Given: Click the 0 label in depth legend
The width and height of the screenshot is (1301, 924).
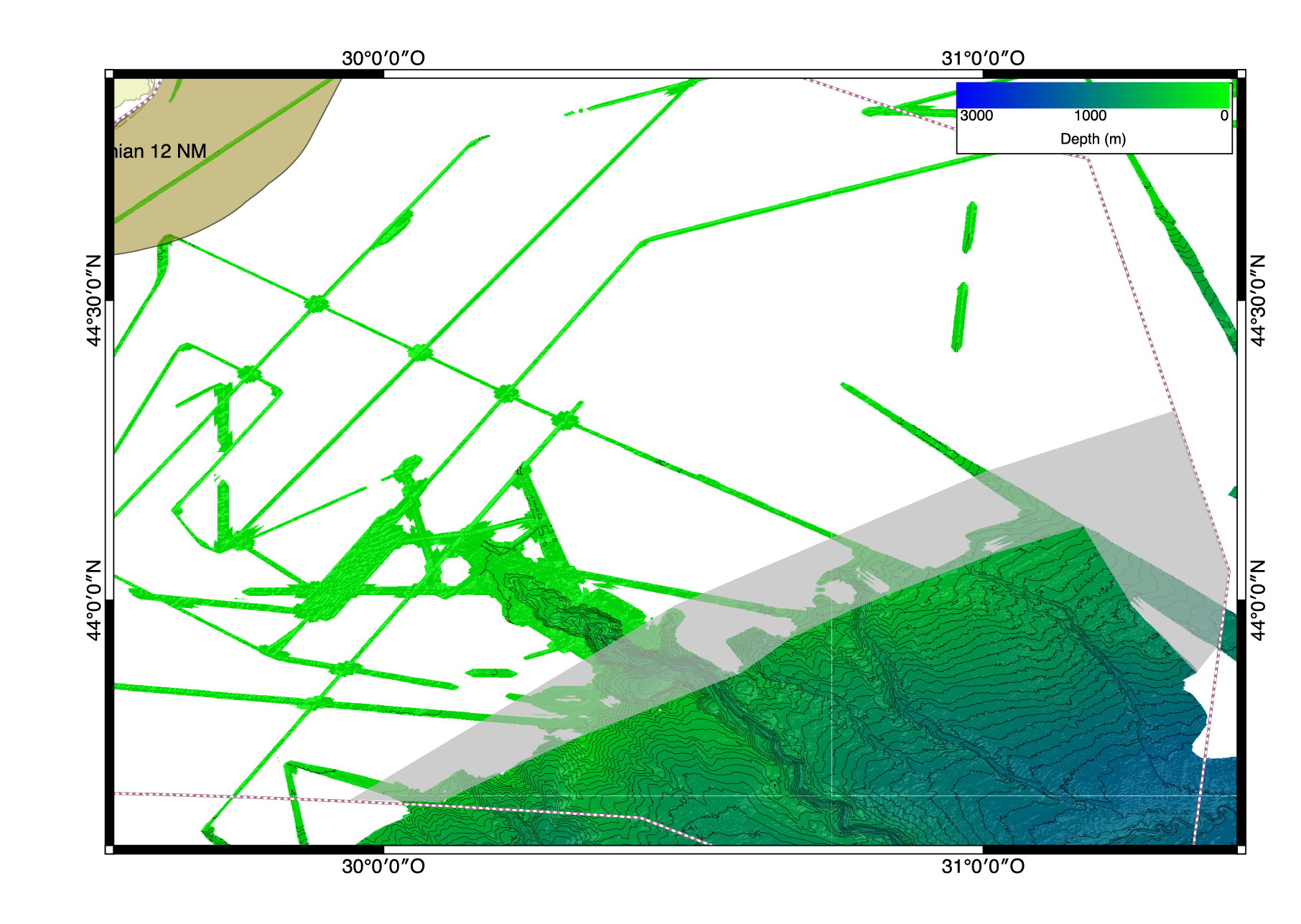Looking at the screenshot, I should 1223,116.
